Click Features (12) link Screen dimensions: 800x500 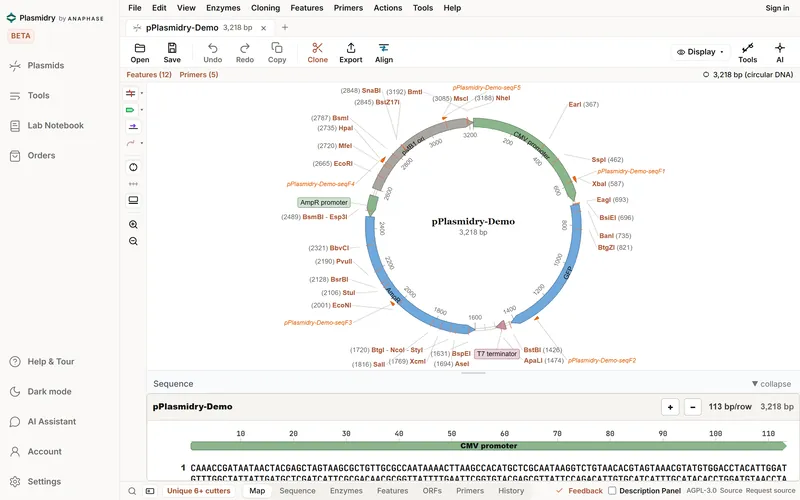click(149, 74)
